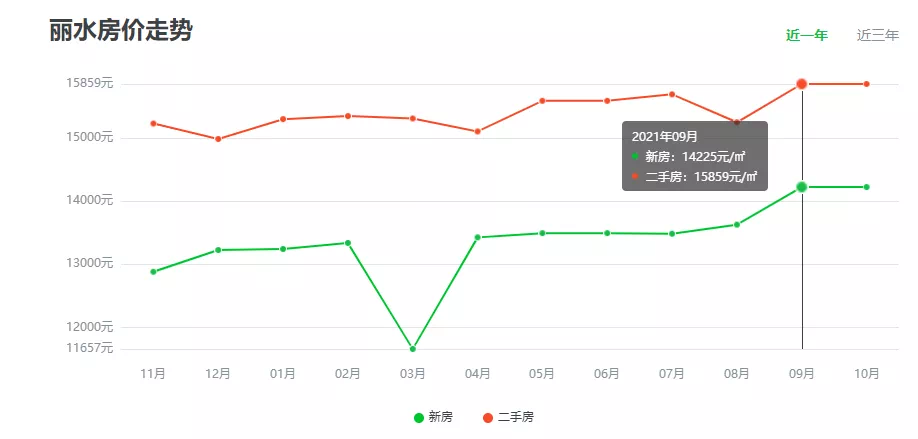Switch to the 近一年 tab

(x=806, y=36)
